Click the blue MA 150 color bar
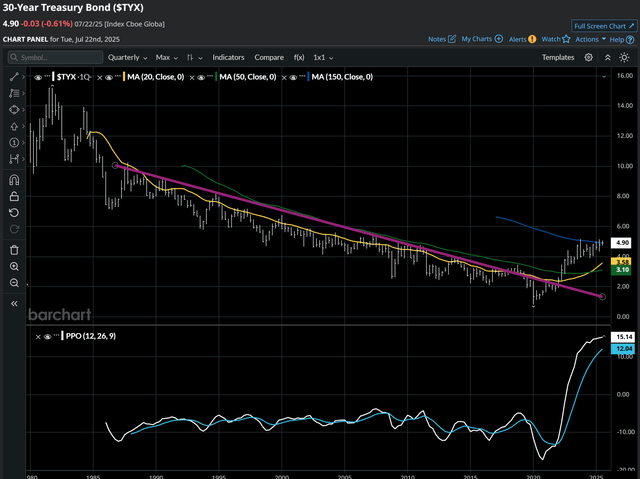Image resolution: width=640 pixels, height=479 pixels. pyautogui.click(x=308, y=77)
